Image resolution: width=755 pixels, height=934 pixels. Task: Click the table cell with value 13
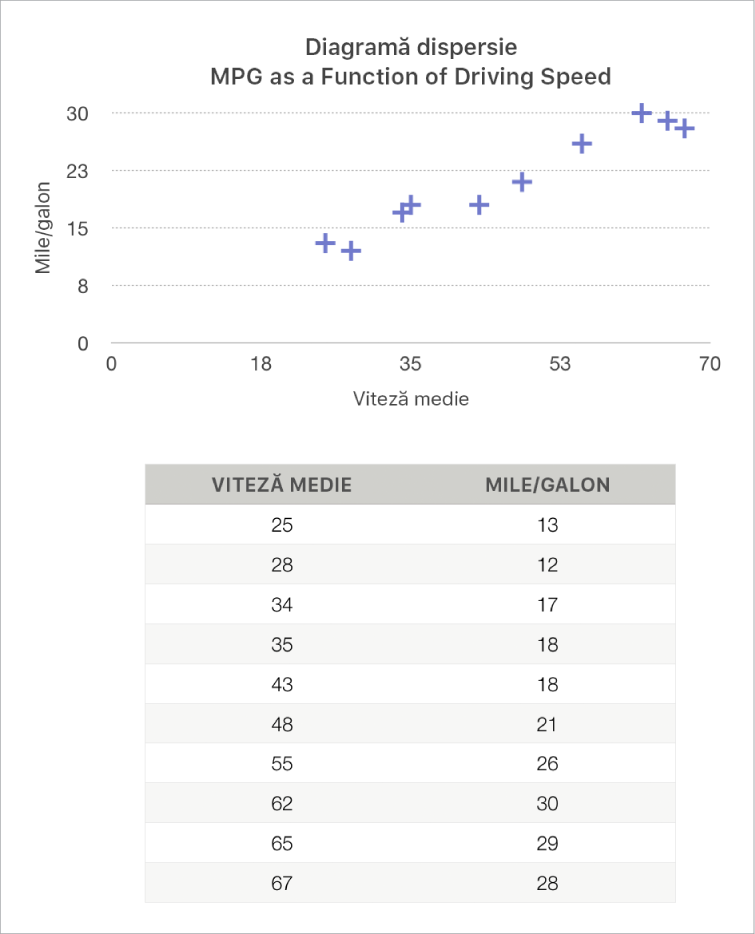[x=547, y=525]
